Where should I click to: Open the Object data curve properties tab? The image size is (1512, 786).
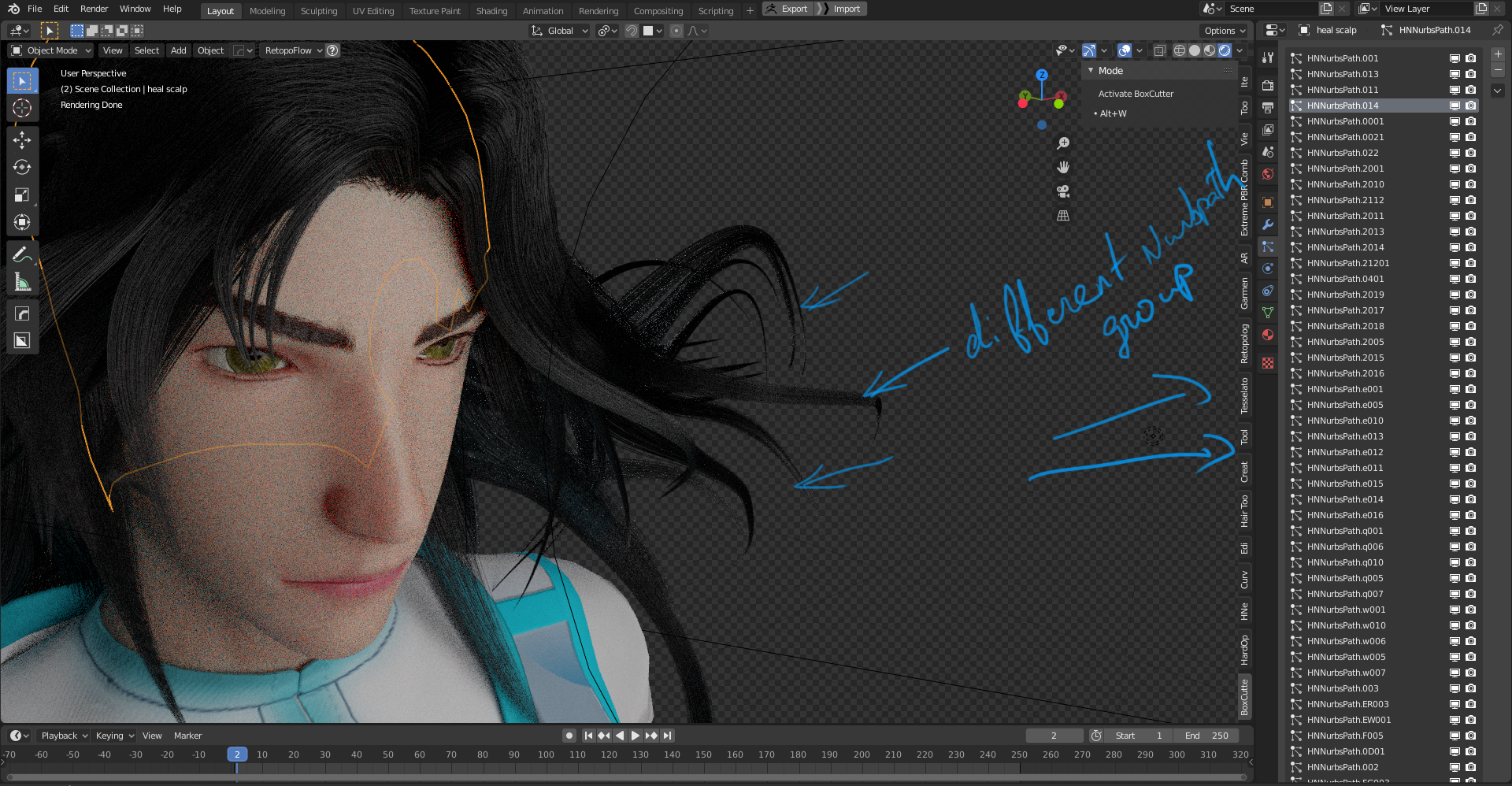[x=1268, y=313]
